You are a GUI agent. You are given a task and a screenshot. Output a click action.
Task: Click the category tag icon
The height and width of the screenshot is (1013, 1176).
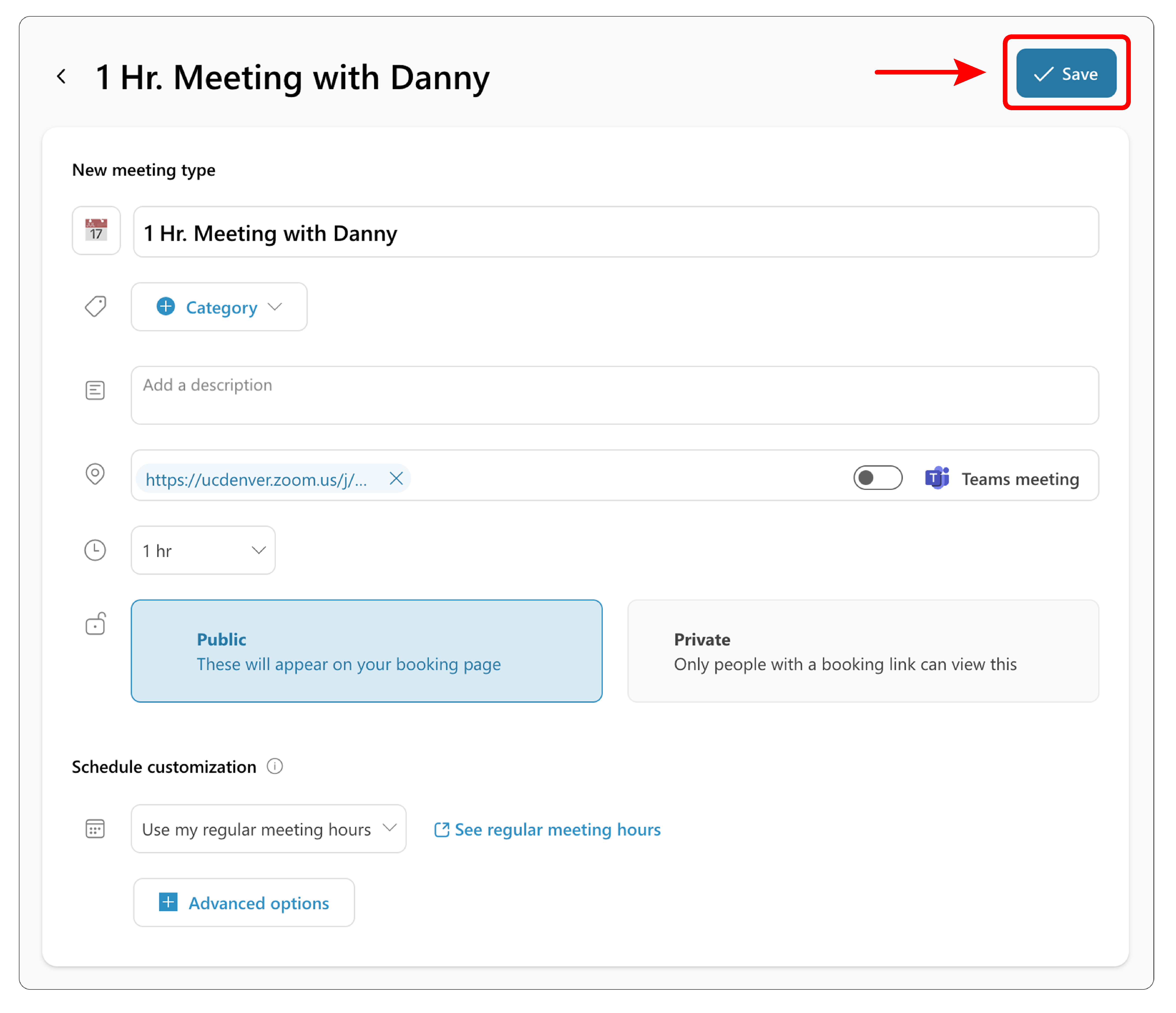95,307
